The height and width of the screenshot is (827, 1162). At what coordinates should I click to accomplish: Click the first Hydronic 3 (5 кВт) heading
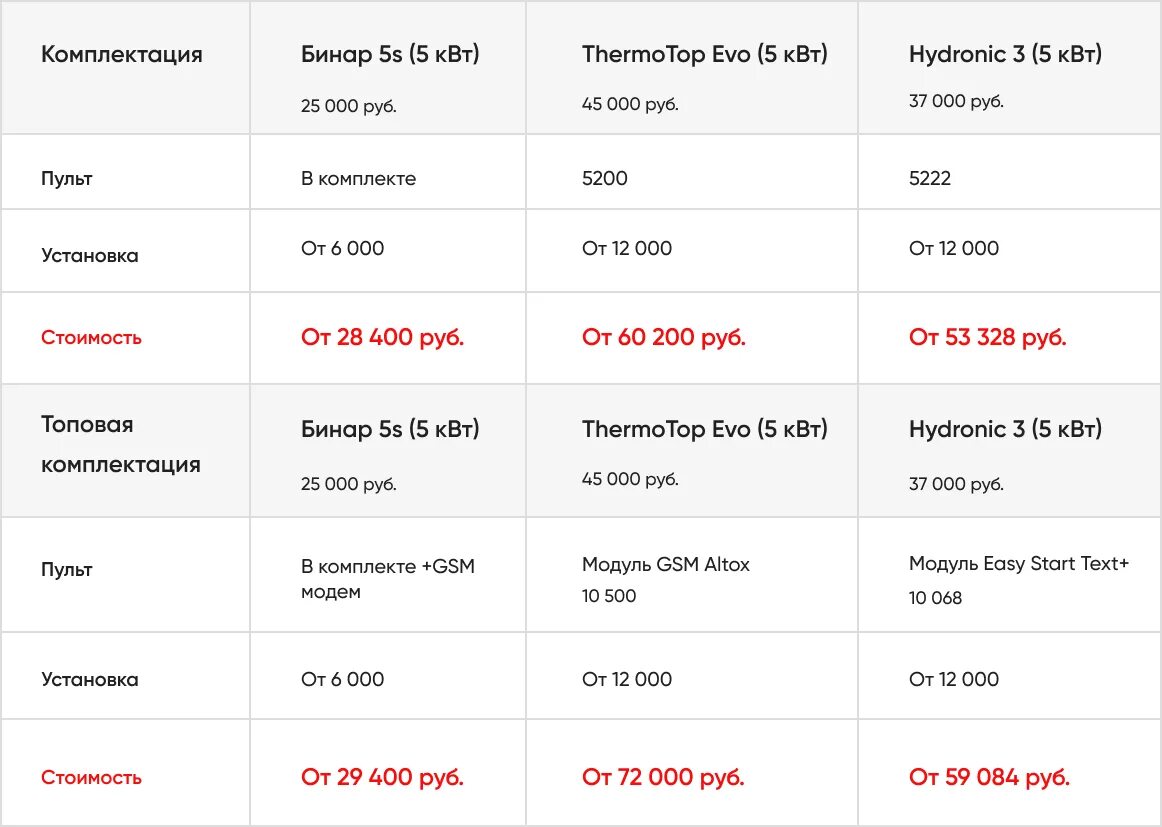click(x=1006, y=54)
